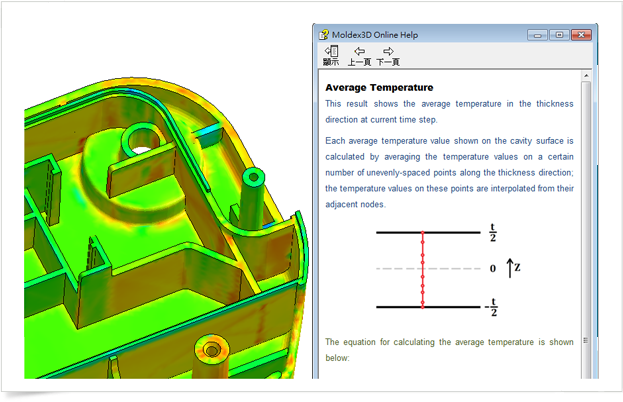Click the 3D molded part temperature model

click(166, 228)
